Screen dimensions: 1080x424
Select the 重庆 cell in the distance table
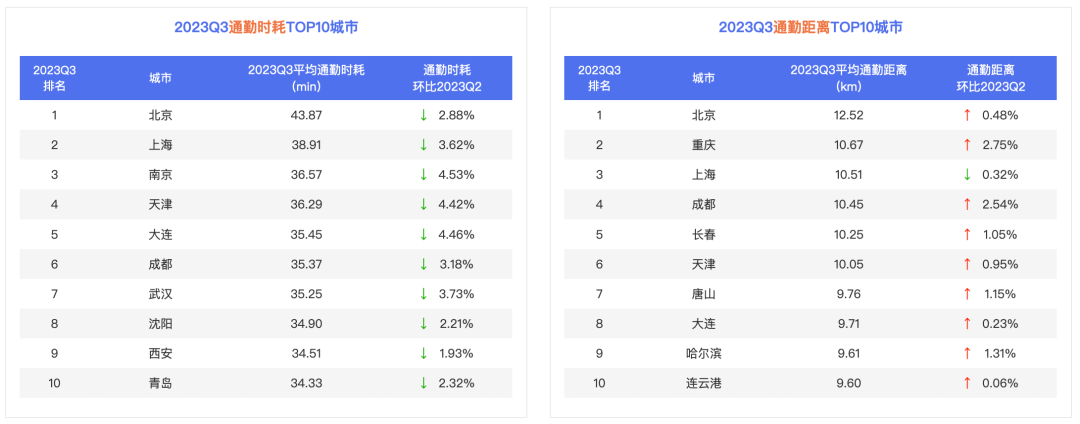(x=704, y=145)
